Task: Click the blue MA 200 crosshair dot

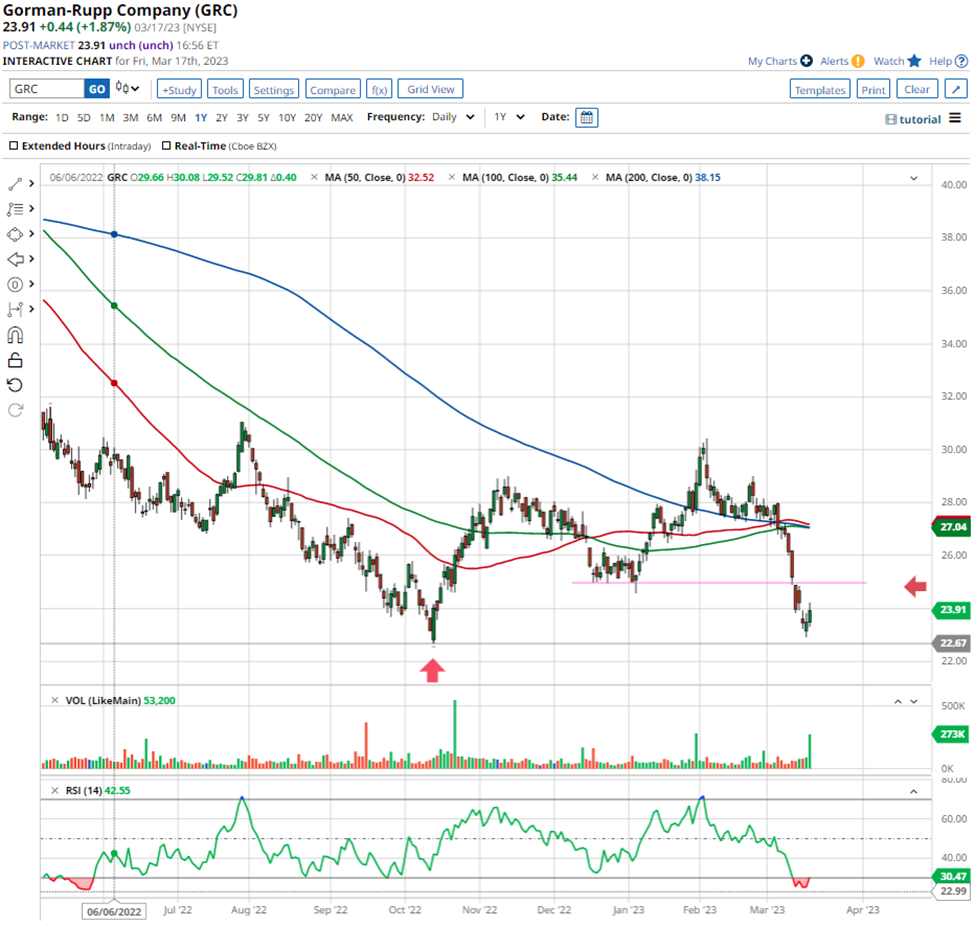Action: (x=114, y=234)
